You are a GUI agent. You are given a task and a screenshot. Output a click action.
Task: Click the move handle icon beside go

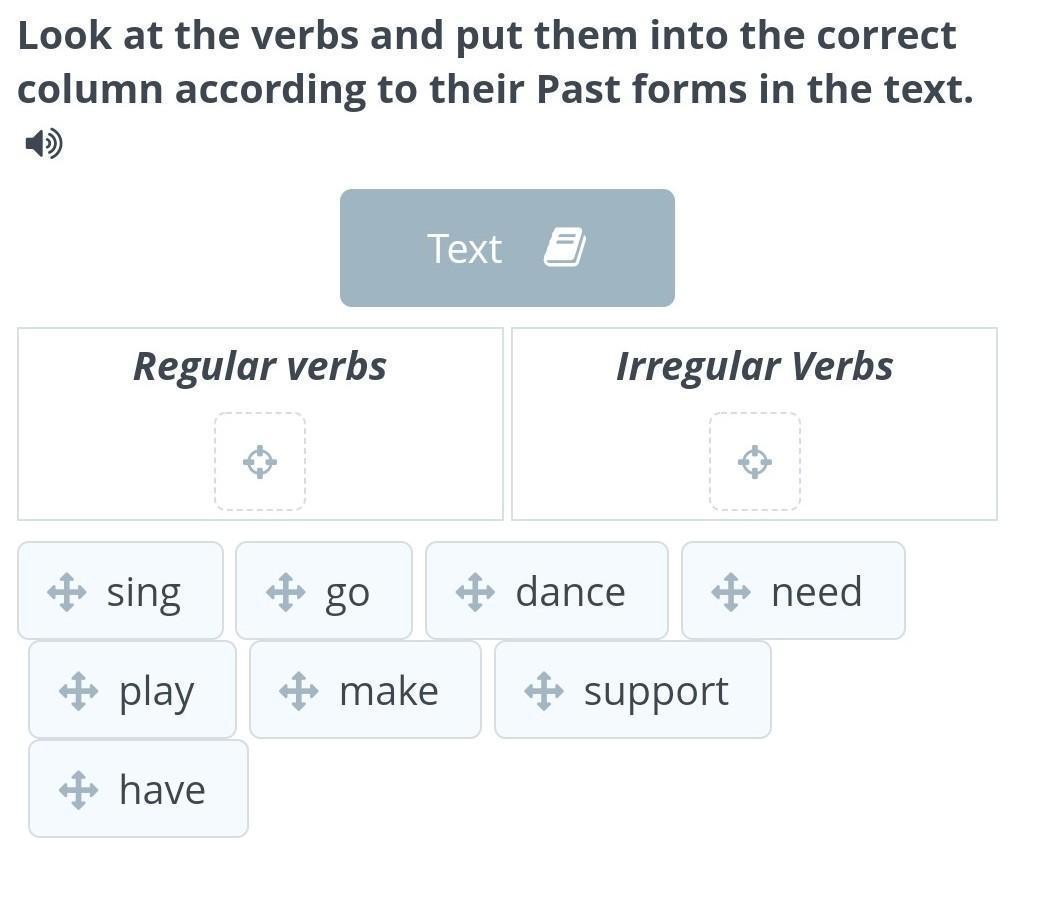pyautogui.click(x=286, y=592)
